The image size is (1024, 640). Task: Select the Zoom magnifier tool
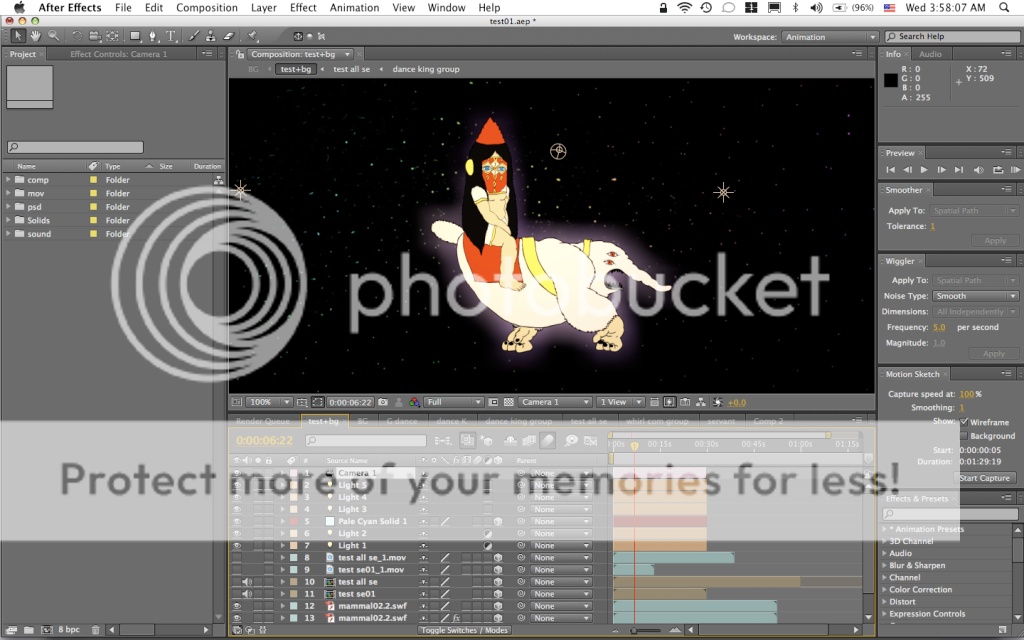point(52,36)
